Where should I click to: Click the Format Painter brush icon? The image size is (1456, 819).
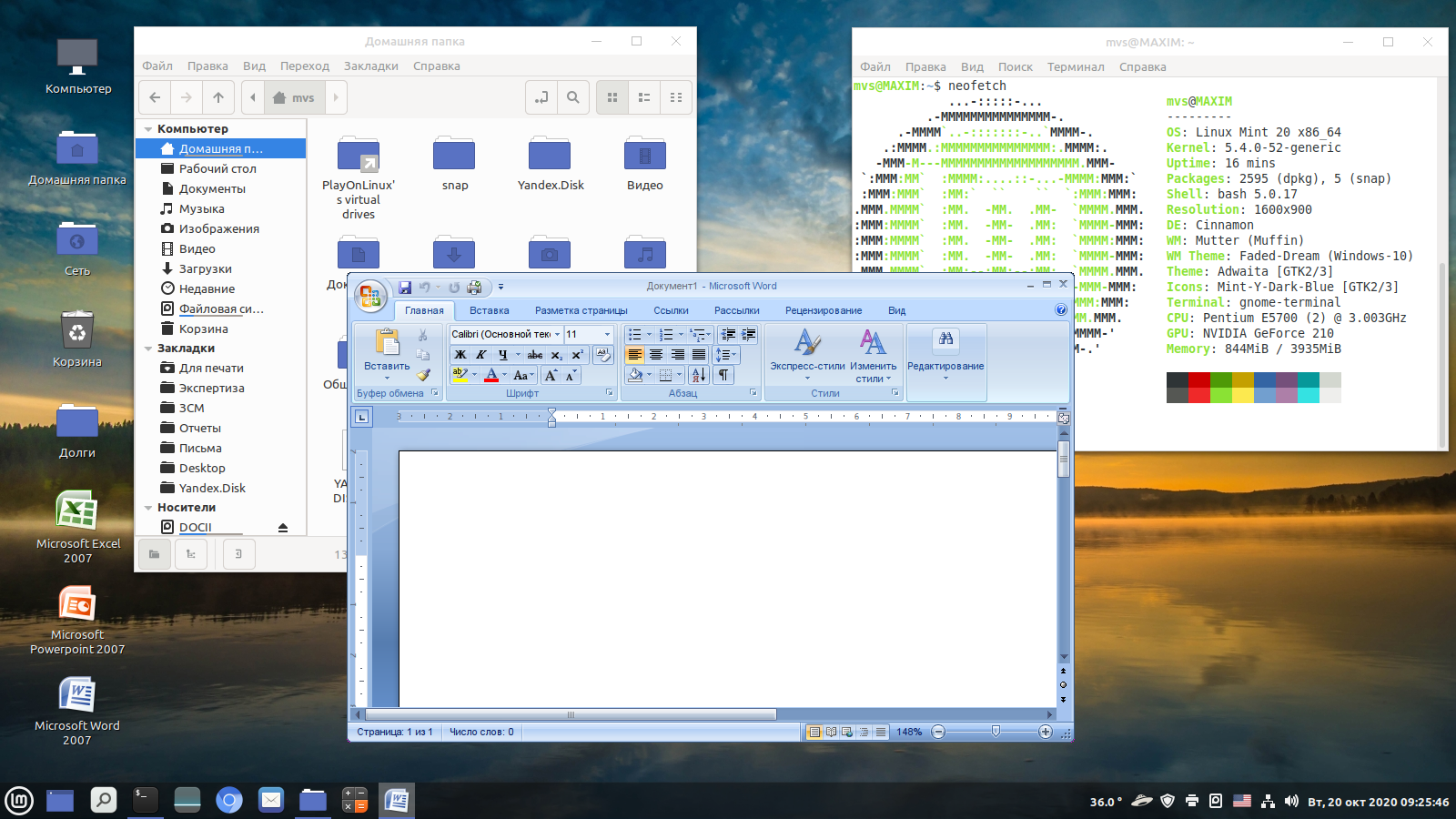[x=423, y=375]
